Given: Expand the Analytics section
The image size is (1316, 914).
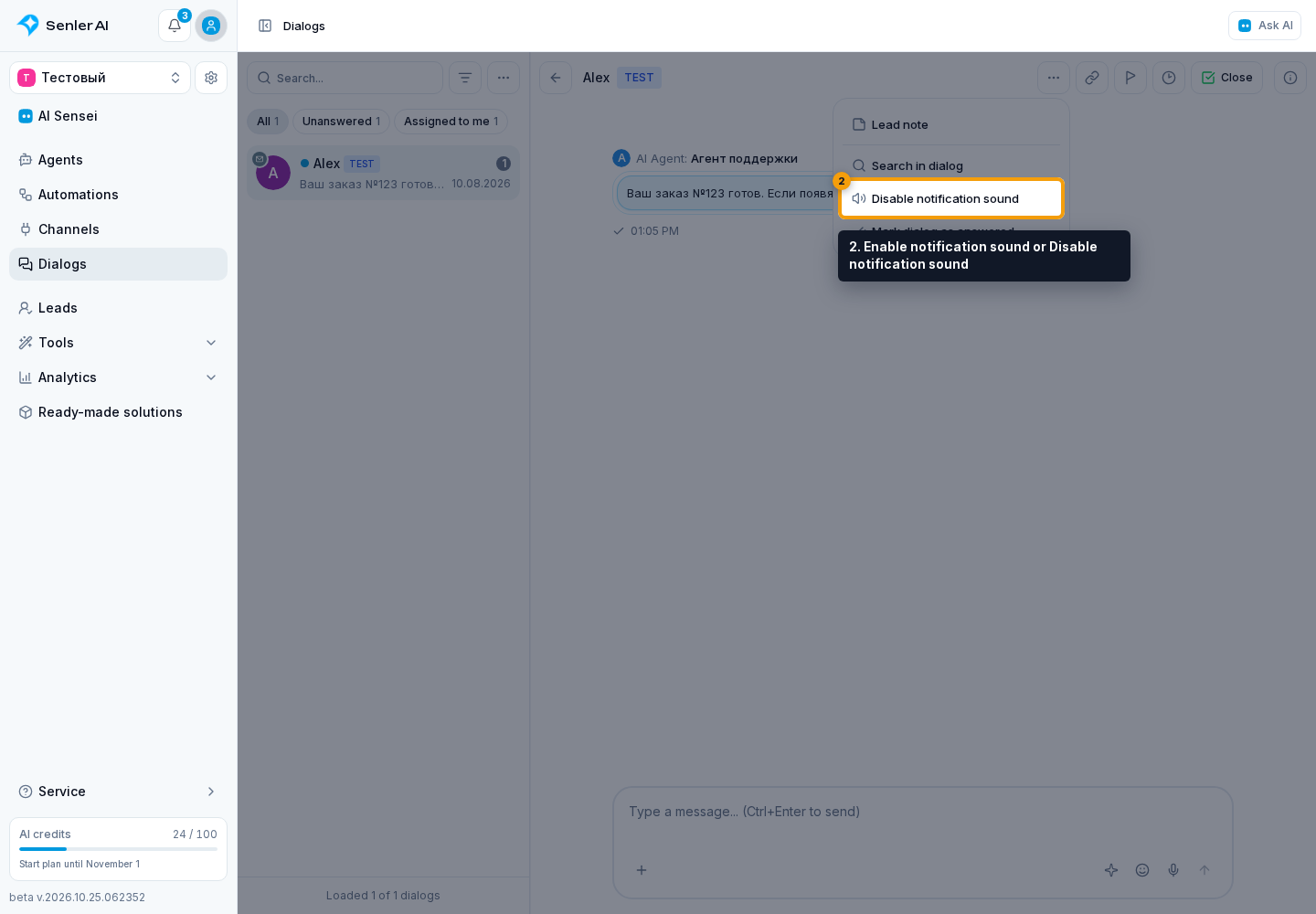Looking at the screenshot, I should point(118,377).
